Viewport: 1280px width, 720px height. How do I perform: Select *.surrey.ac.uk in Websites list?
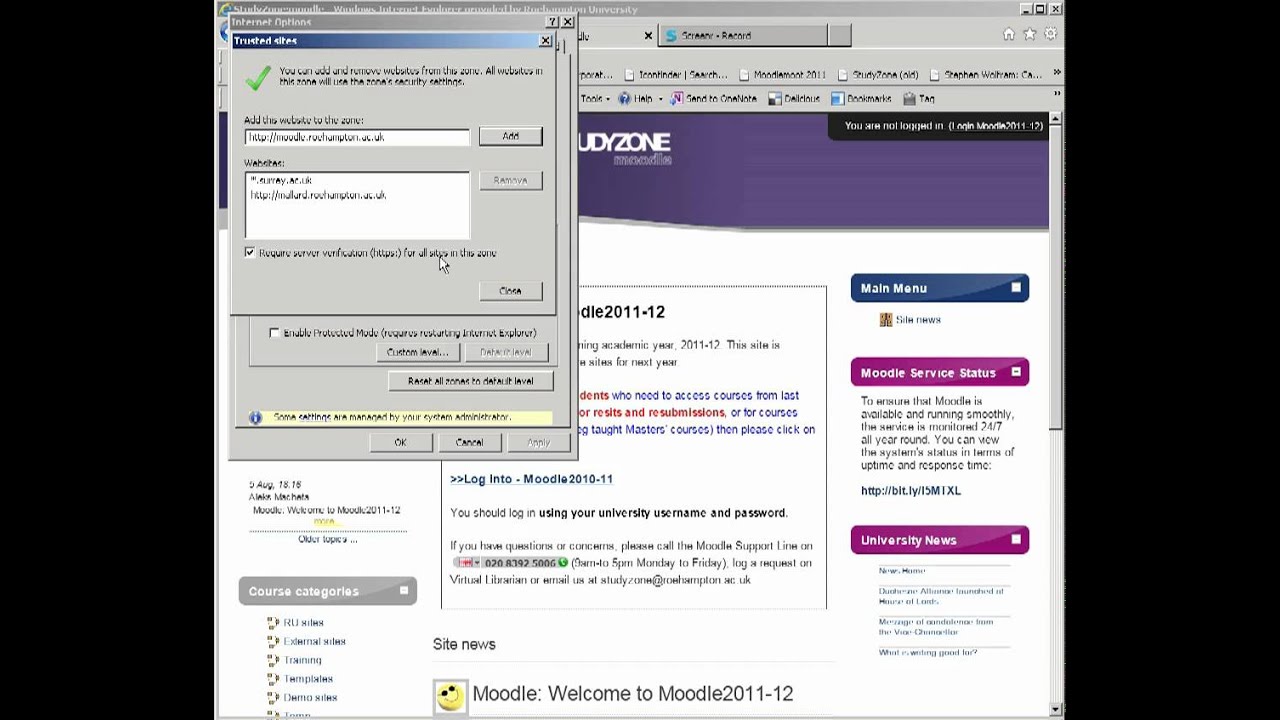click(281, 181)
